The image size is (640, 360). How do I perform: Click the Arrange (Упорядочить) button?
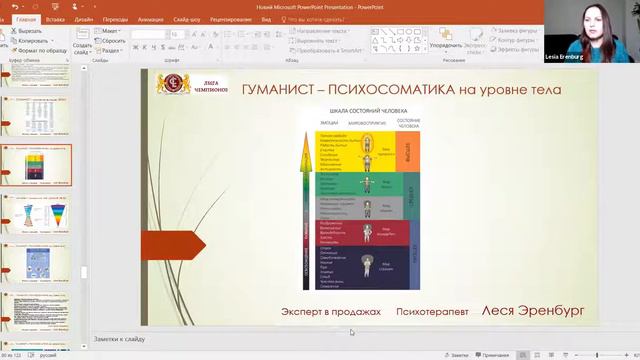[x=446, y=40]
